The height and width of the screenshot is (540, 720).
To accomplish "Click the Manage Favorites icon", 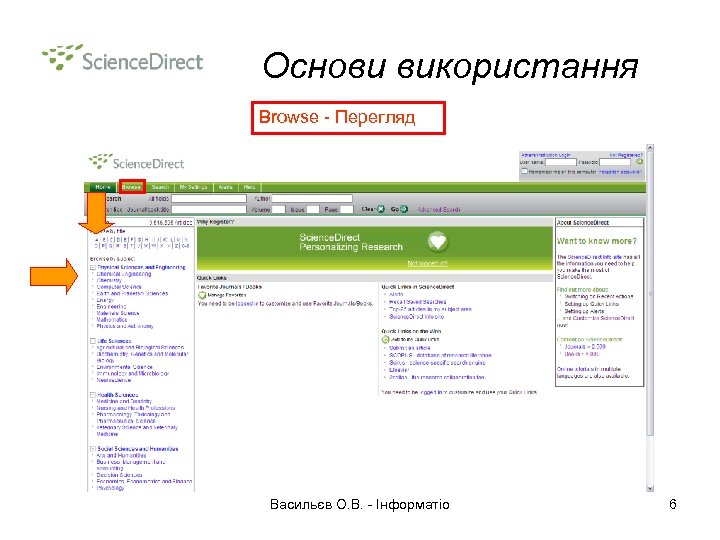I will 202,295.
